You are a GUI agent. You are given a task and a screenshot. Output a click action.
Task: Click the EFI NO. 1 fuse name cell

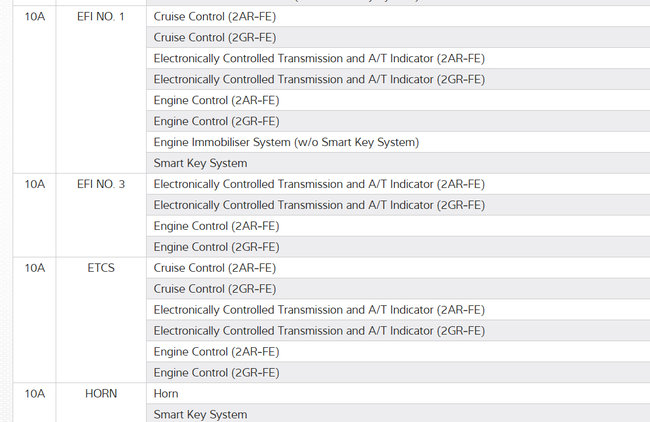(101, 17)
